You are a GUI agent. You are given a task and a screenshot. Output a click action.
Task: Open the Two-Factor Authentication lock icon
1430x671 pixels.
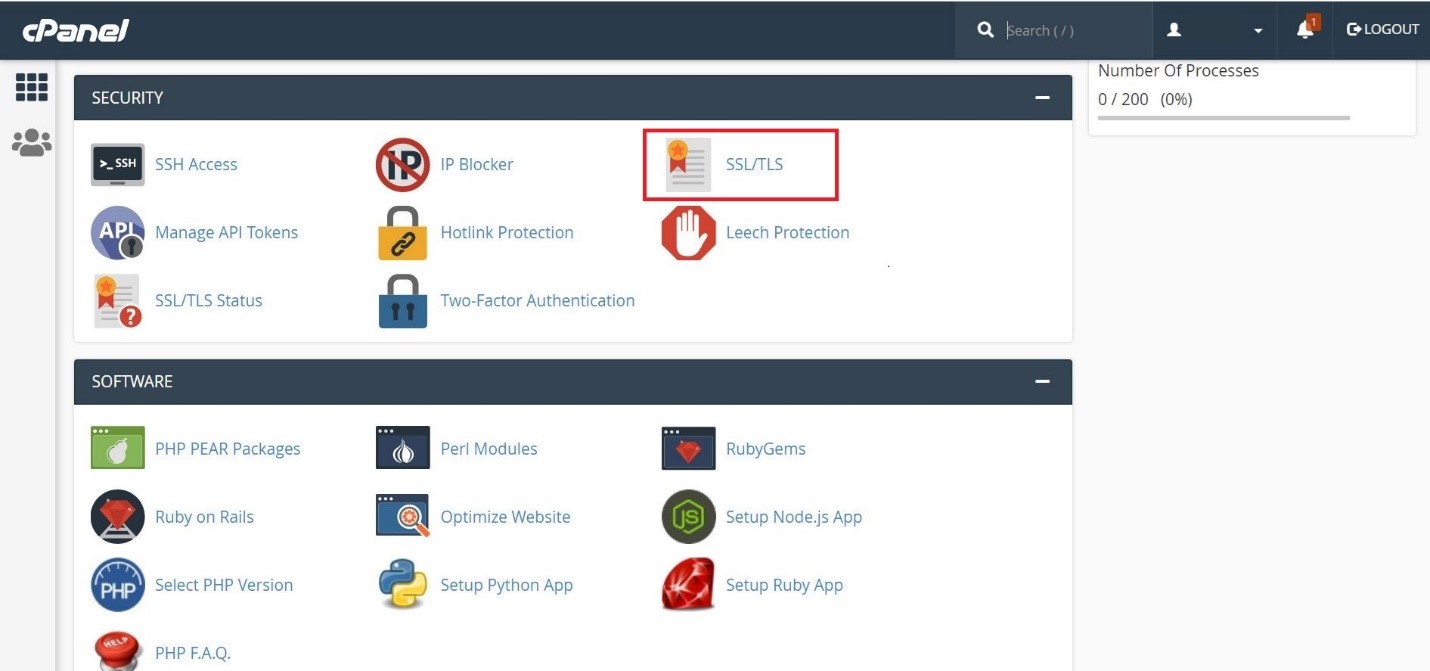403,300
